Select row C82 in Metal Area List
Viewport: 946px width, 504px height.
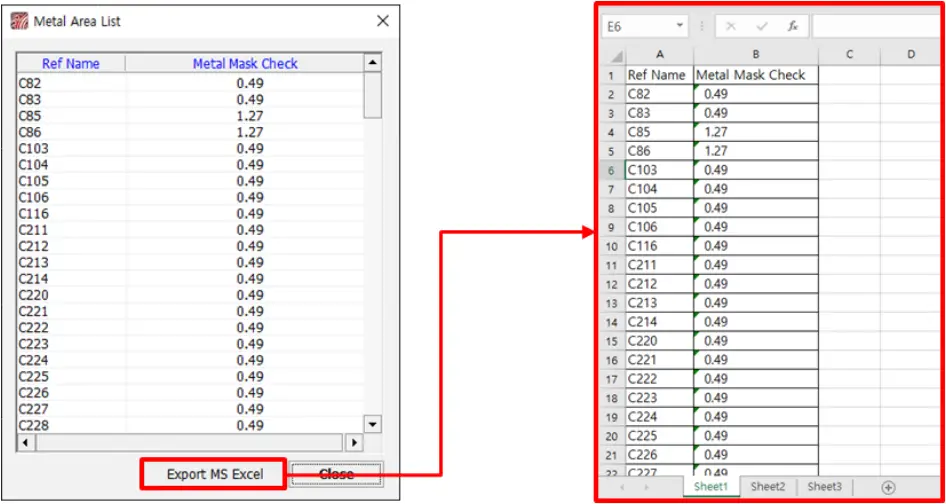click(190, 83)
